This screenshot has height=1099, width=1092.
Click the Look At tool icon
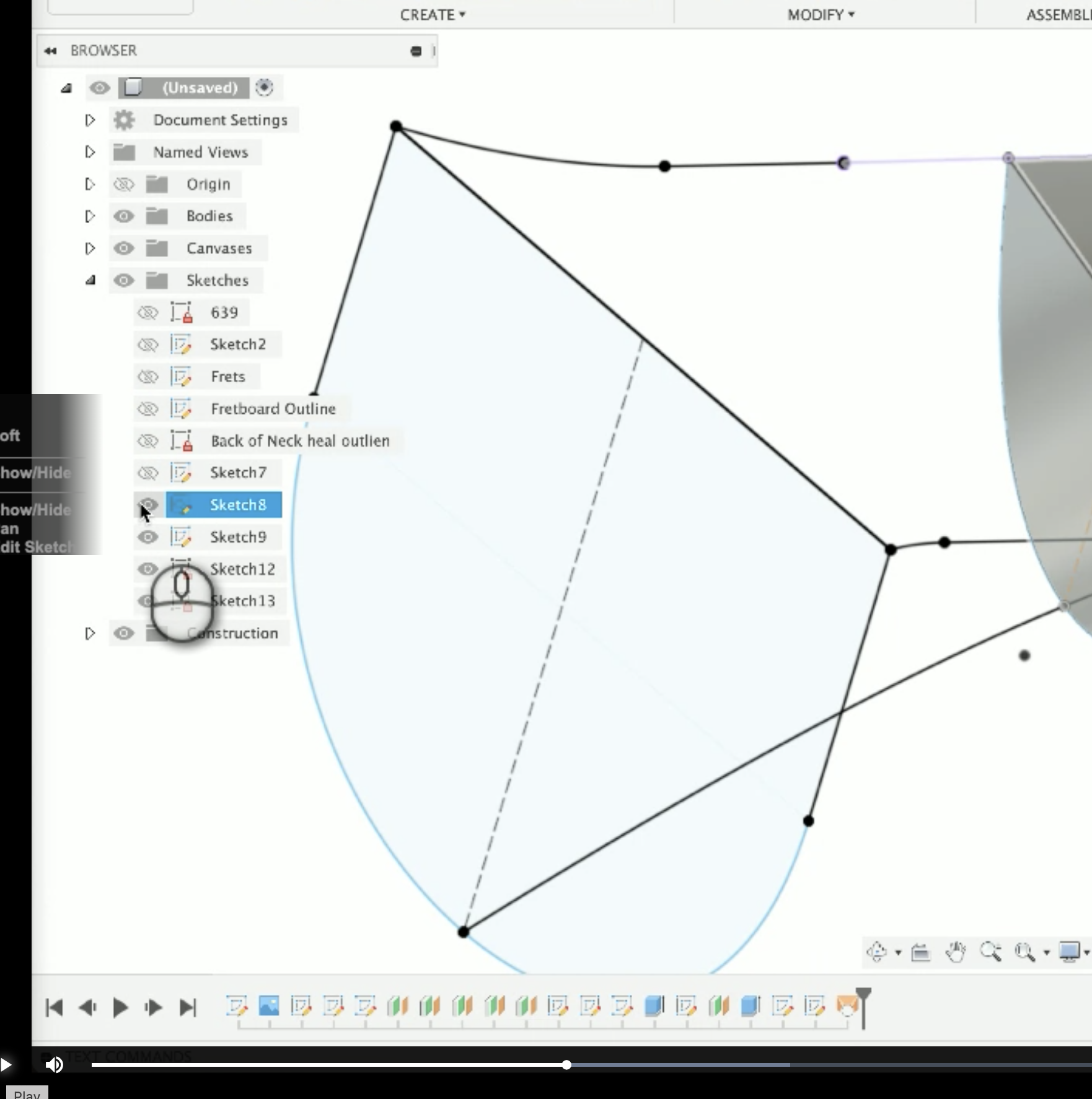click(x=921, y=952)
